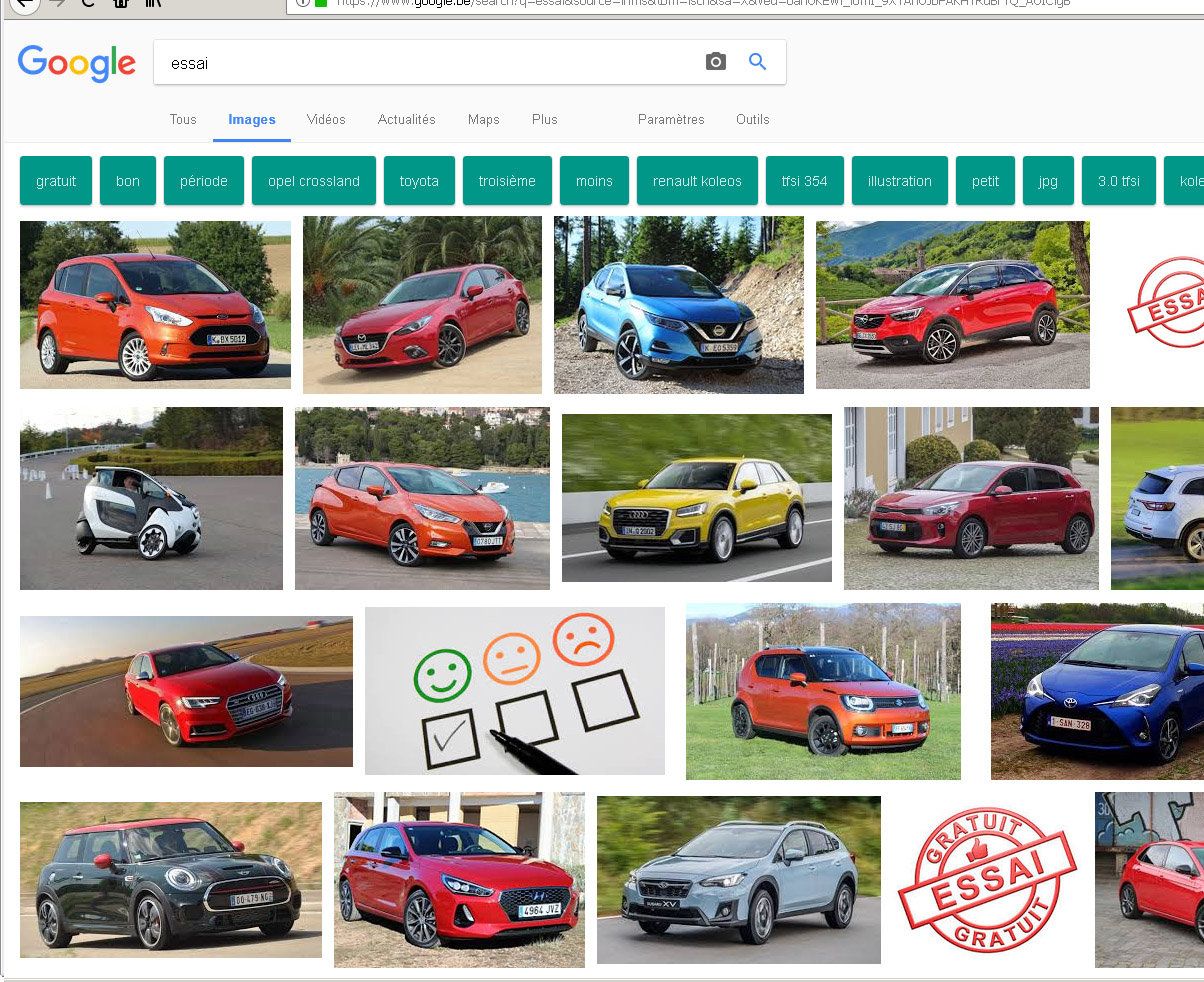Screen dimensions: 1204x982
Task: Open the red Mazda hatchback image
Action: coord(422,305)
